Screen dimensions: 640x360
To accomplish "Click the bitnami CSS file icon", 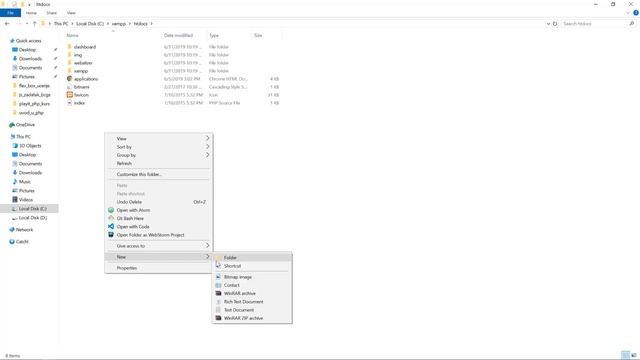I will pyautogui.click(x=69, y=87).
